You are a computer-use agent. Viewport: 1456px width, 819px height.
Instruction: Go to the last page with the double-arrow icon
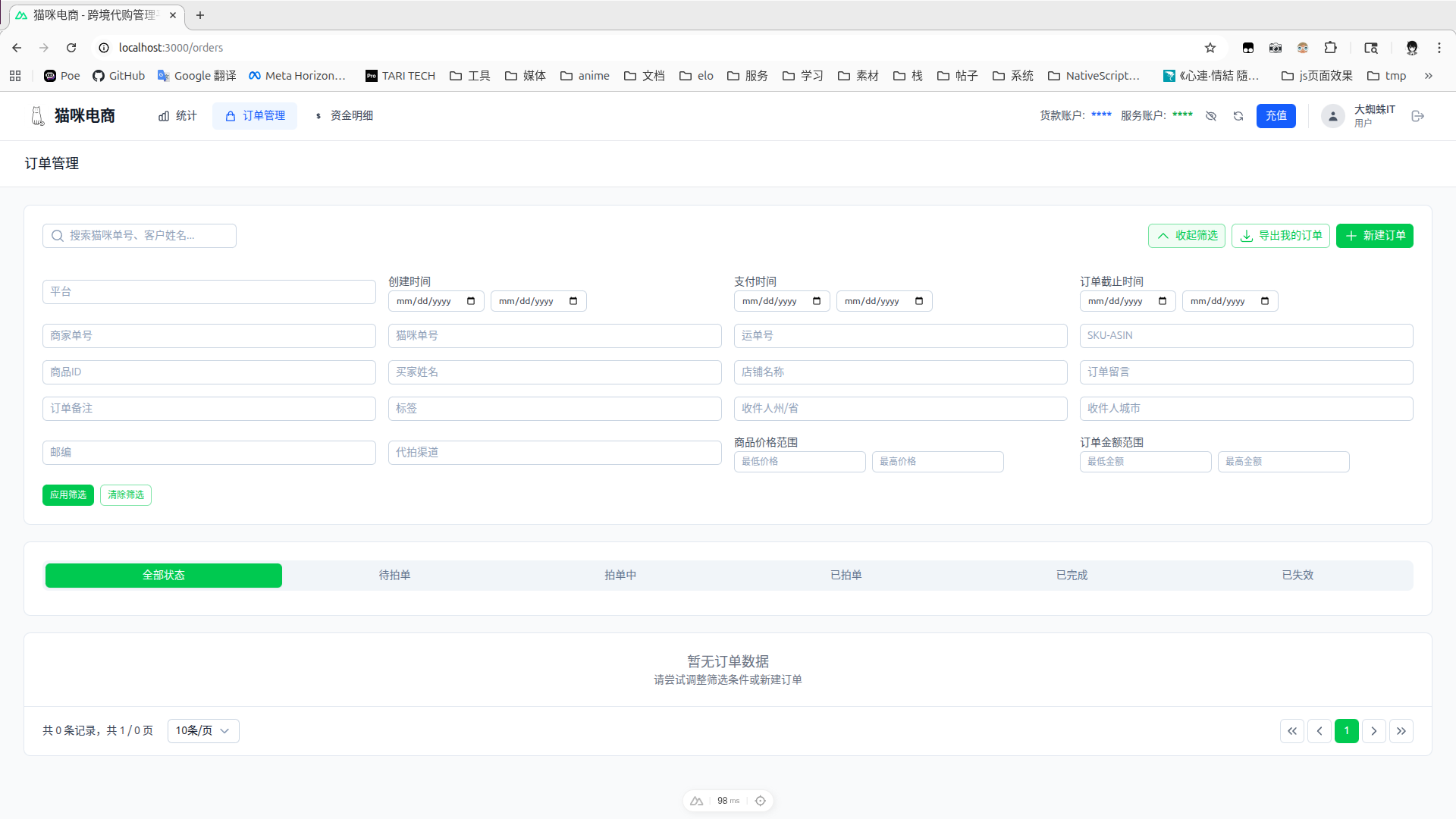[1401, 731]
